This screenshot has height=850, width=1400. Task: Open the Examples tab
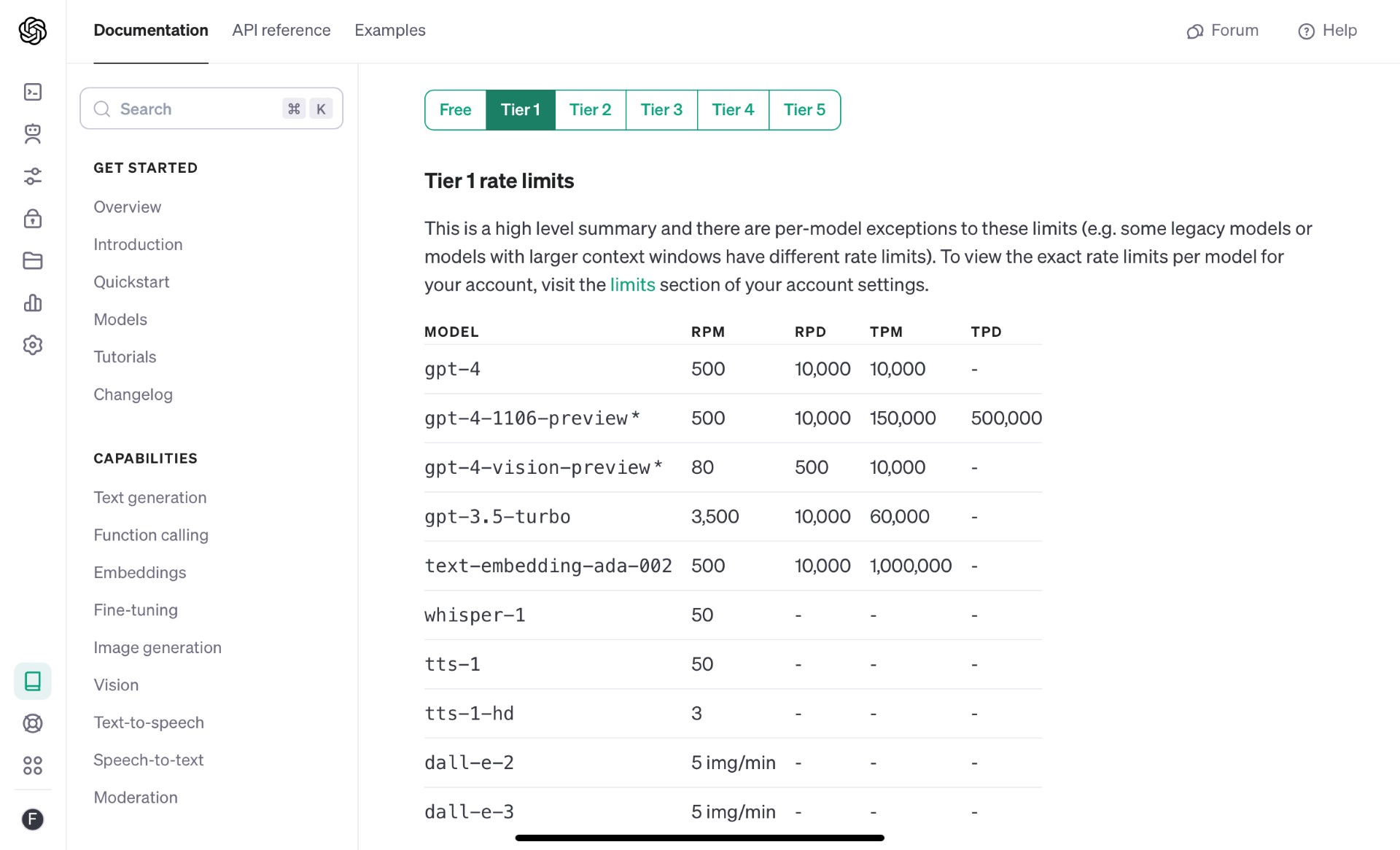click(x=390, y=30)
